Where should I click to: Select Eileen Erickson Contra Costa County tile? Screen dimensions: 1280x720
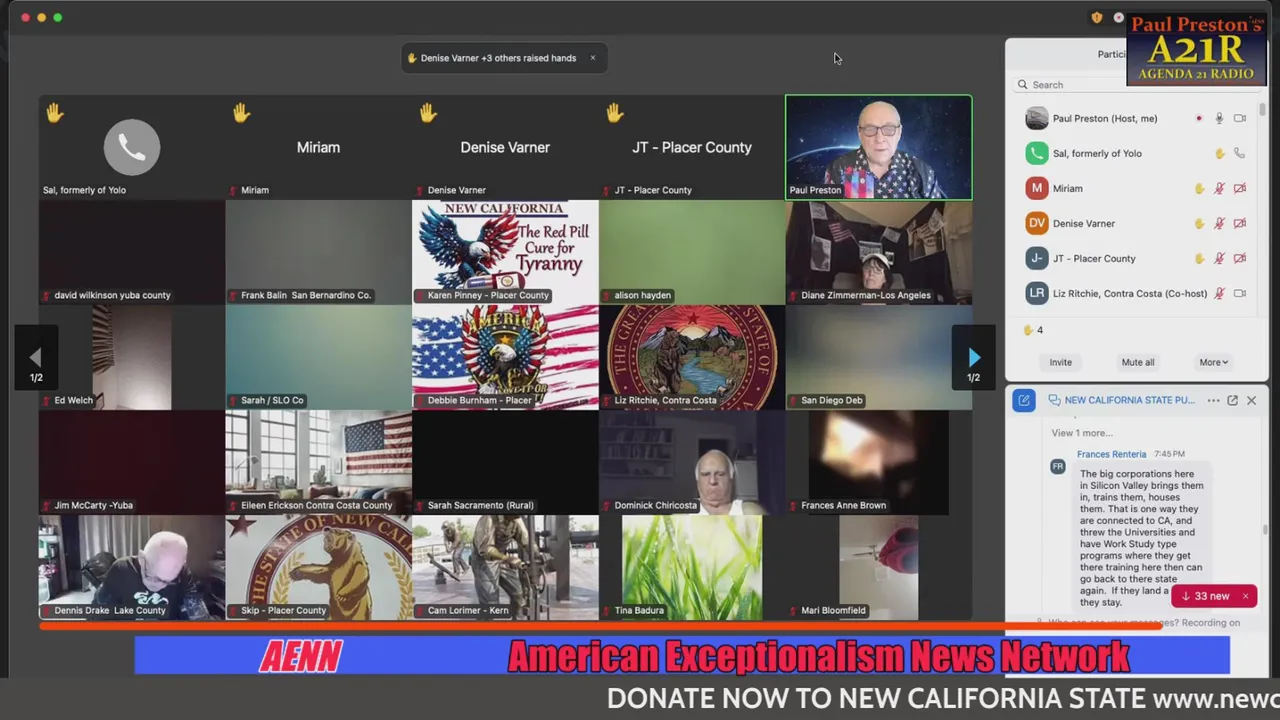coord(318,462)
